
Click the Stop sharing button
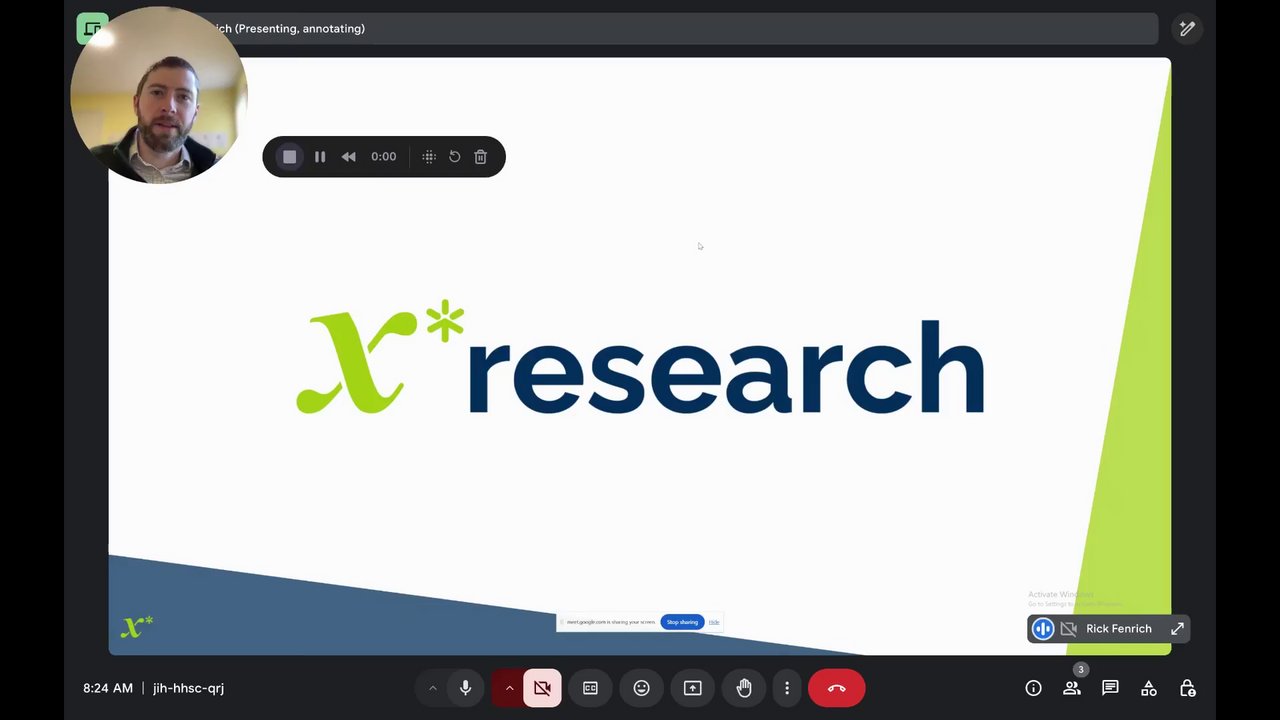click(x=682, y=622)
